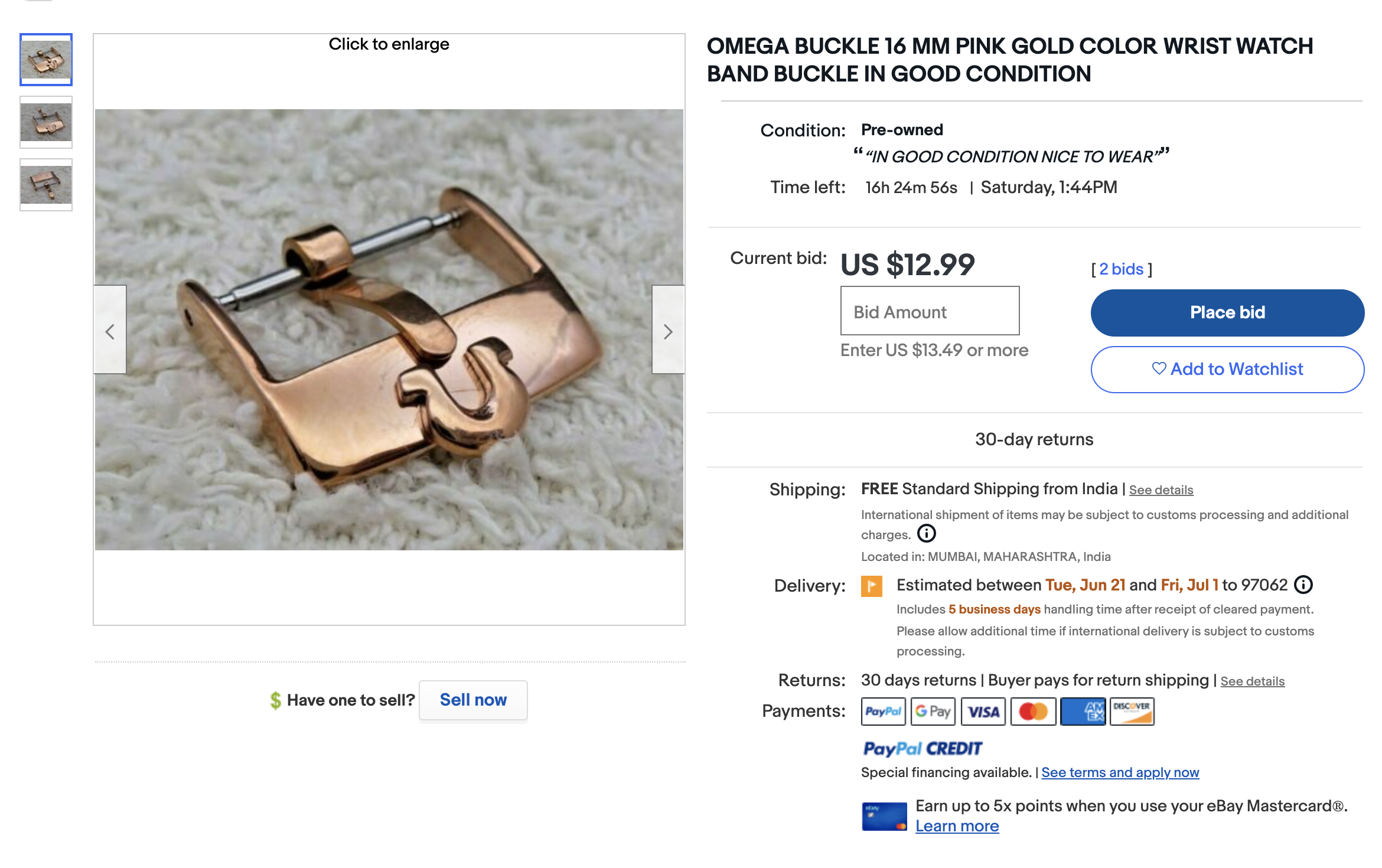The image size is (1382, 868).
Task: Click the previous image arrow
Action: pos(110,331)
